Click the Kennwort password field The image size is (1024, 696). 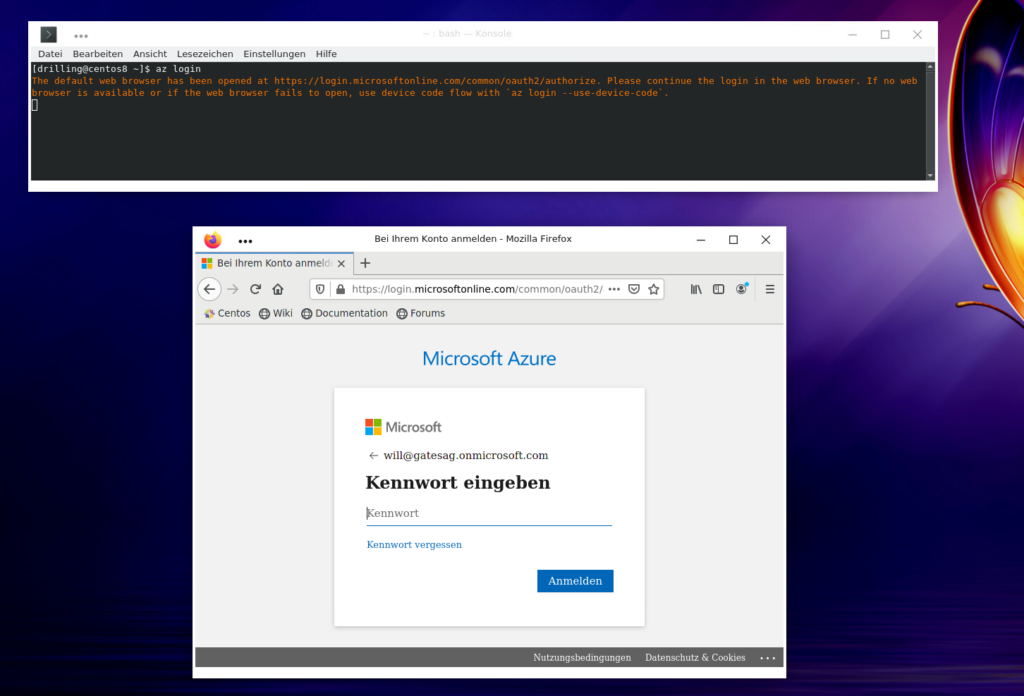pos(489,514)
